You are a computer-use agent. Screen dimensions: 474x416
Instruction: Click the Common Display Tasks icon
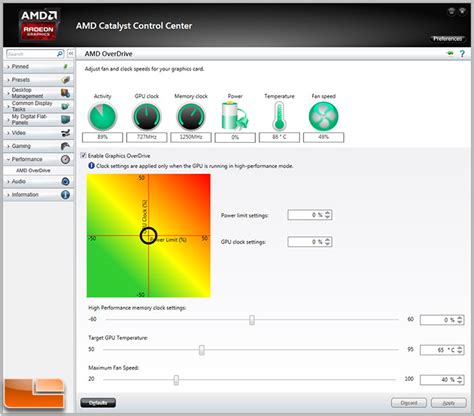(65, 106)
